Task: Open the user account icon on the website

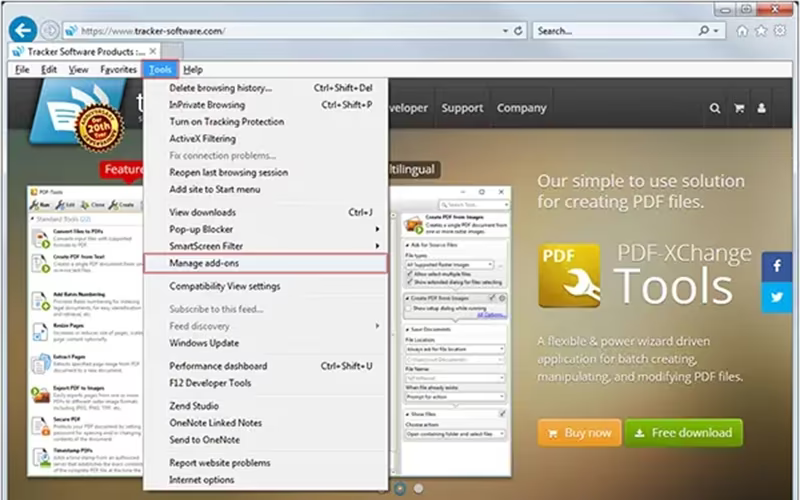Action: pyautogui.click(x=761, y=108)
